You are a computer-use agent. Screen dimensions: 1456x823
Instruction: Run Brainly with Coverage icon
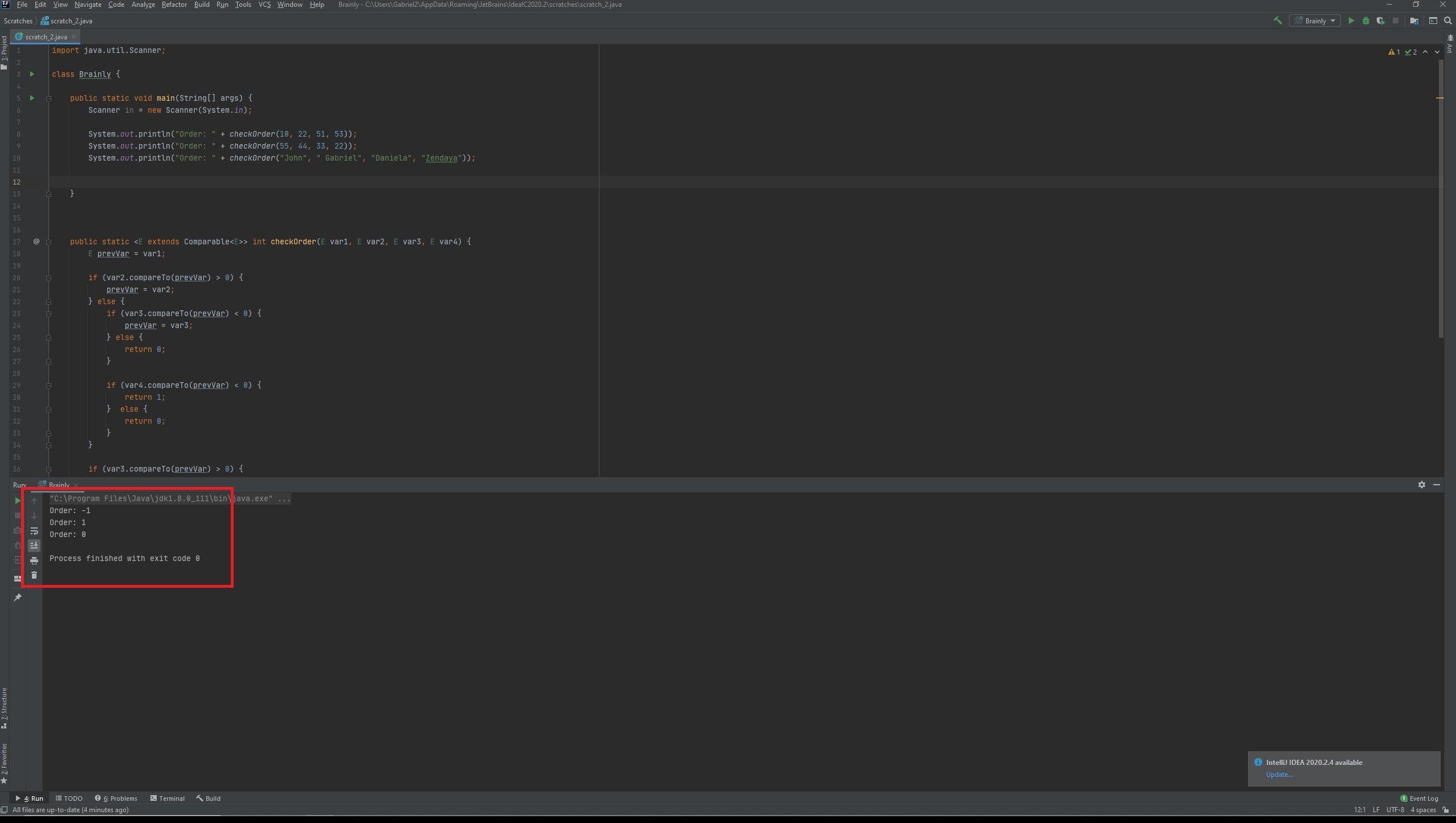pyautogui.click(x=1380, y=21)
